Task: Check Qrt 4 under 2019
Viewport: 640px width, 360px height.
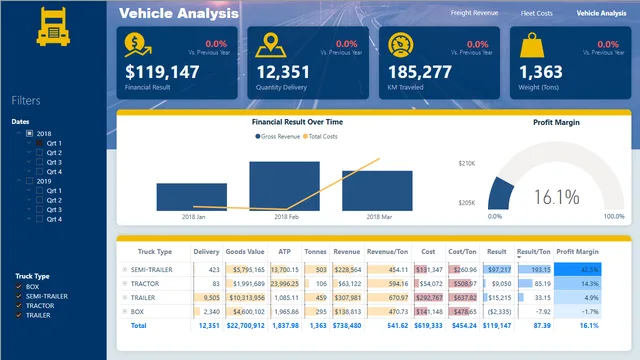Action: [x=39, y=219]
